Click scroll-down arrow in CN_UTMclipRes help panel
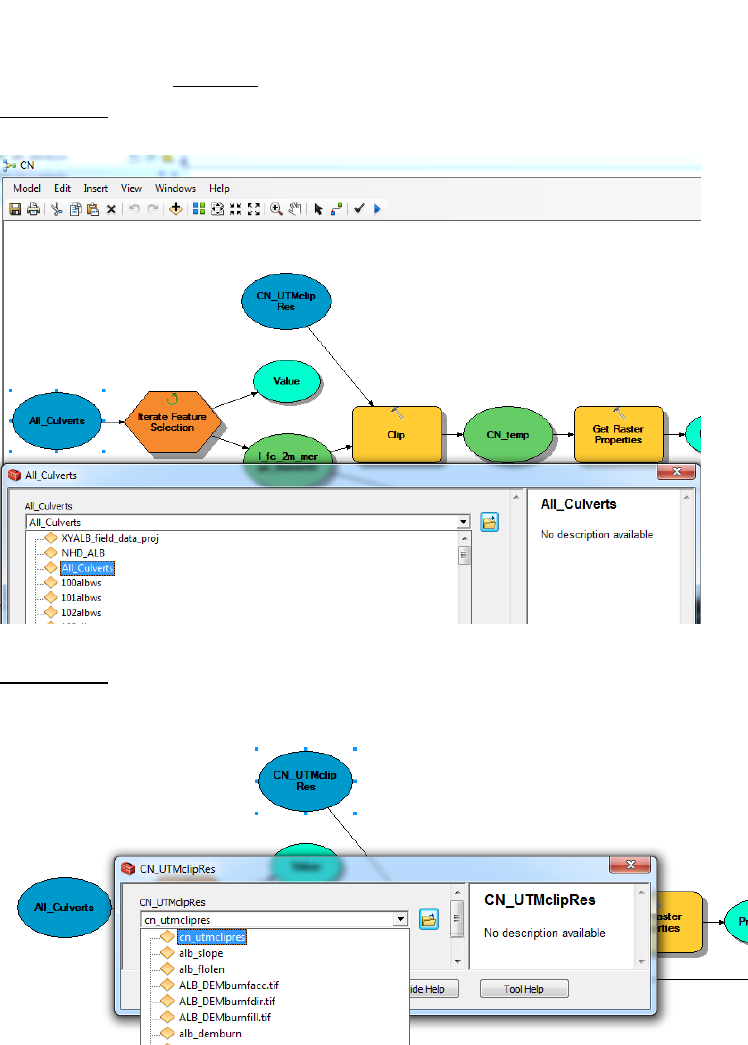The image size is (748, 1045). [x=641, y=962]
